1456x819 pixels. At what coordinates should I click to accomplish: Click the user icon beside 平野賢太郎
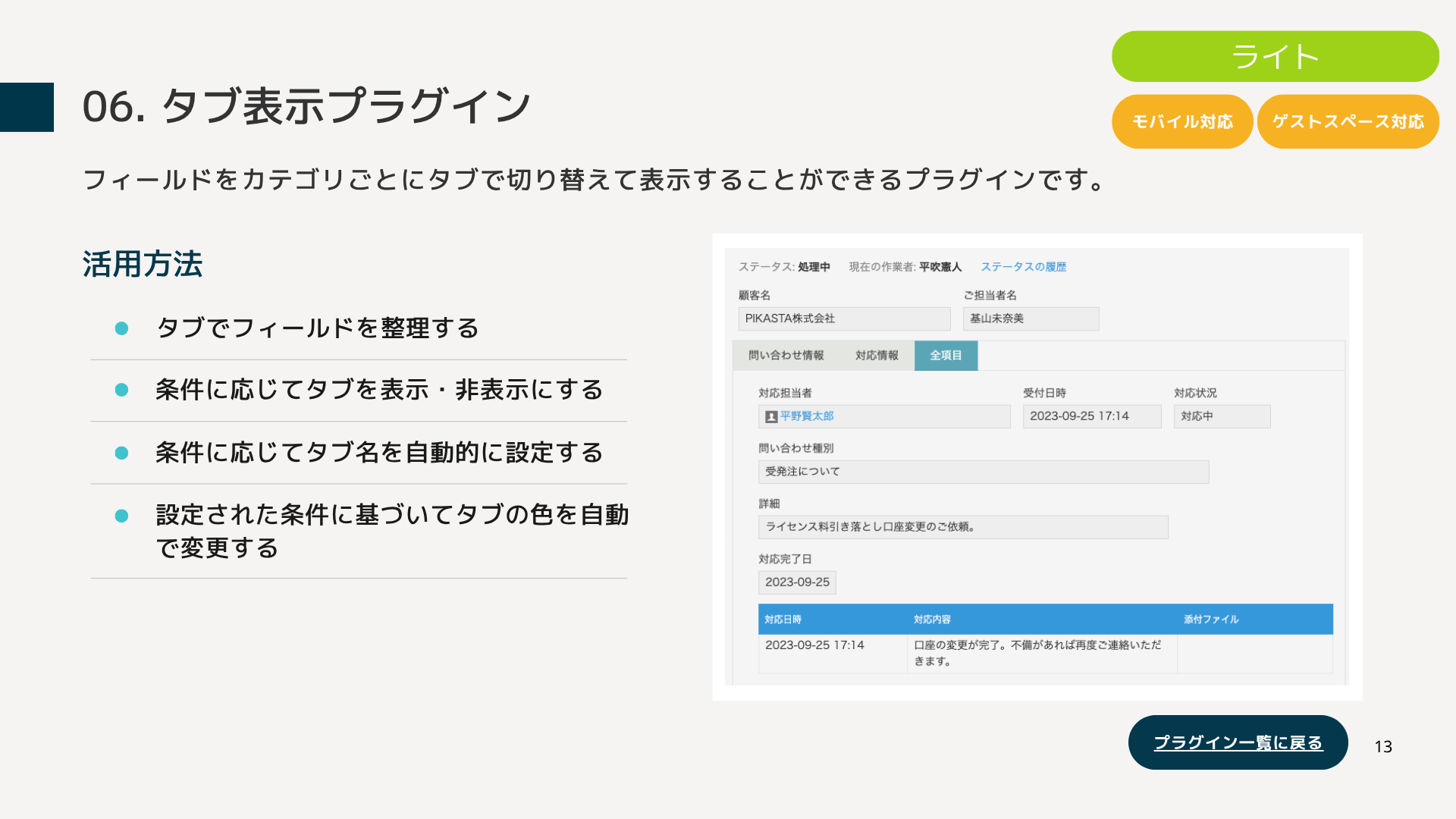(x=771, y=416)
